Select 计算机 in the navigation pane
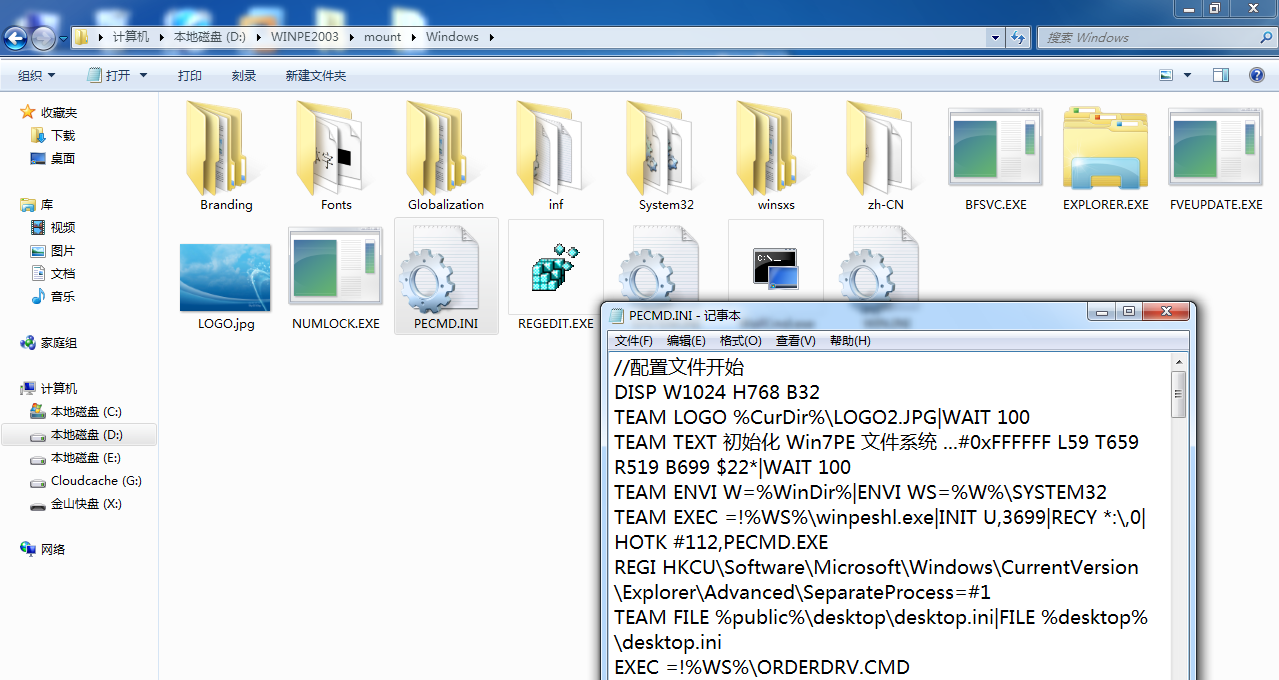 [x=58, y=388]
